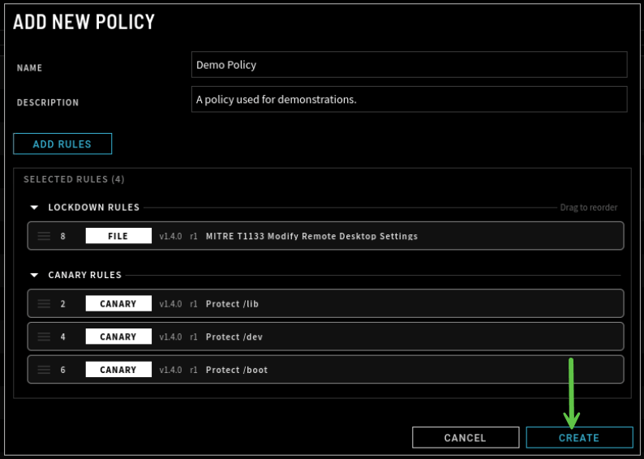Click the Selected Rules (4) heading

point(74,179)
